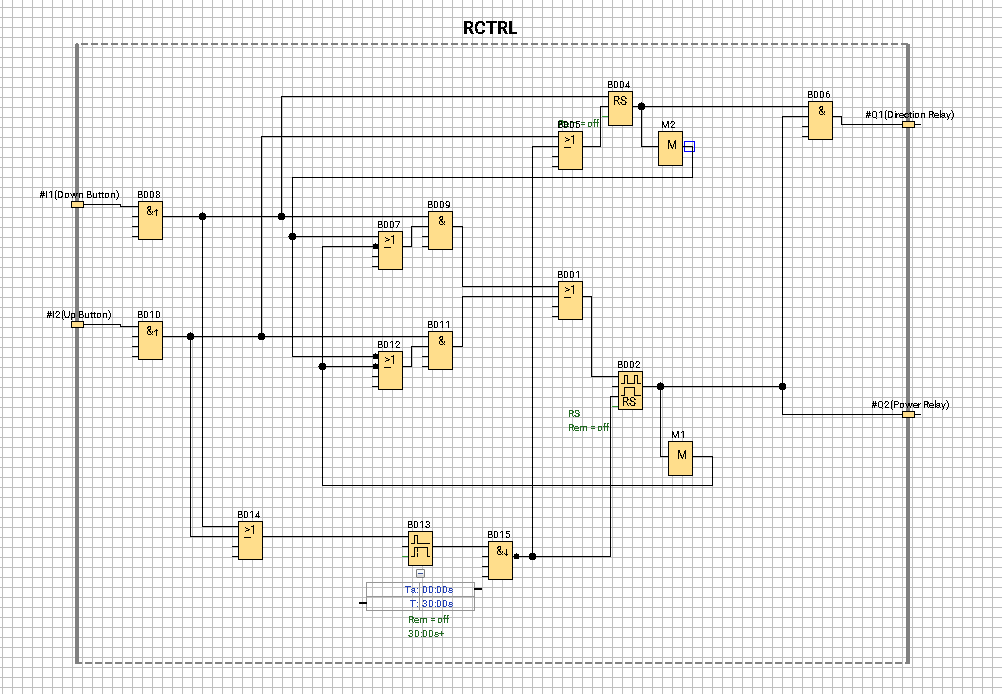Select the M1 flag marker block
This screenshot has width=1002, height=694.
(680, 458)
